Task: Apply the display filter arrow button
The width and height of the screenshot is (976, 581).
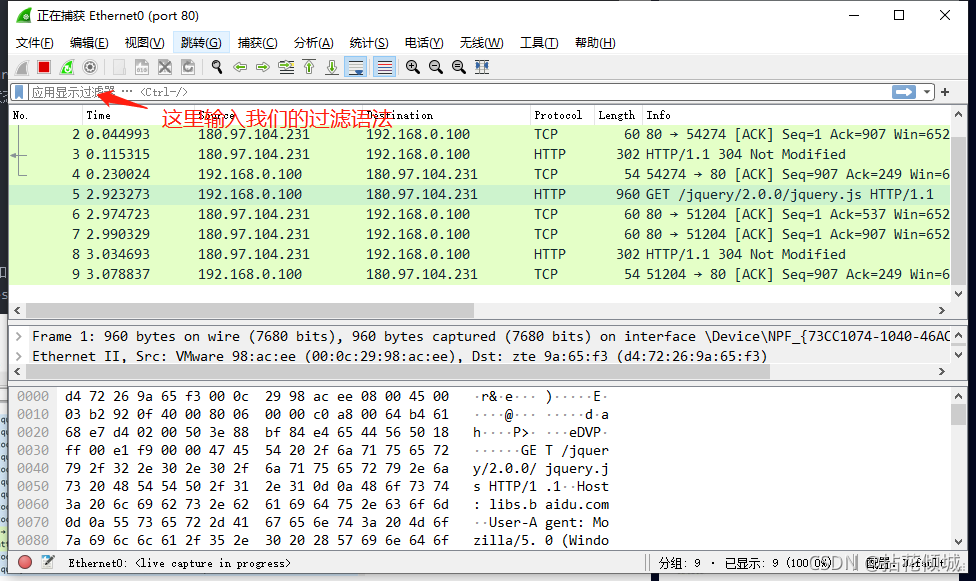Action: click(904, 92)
